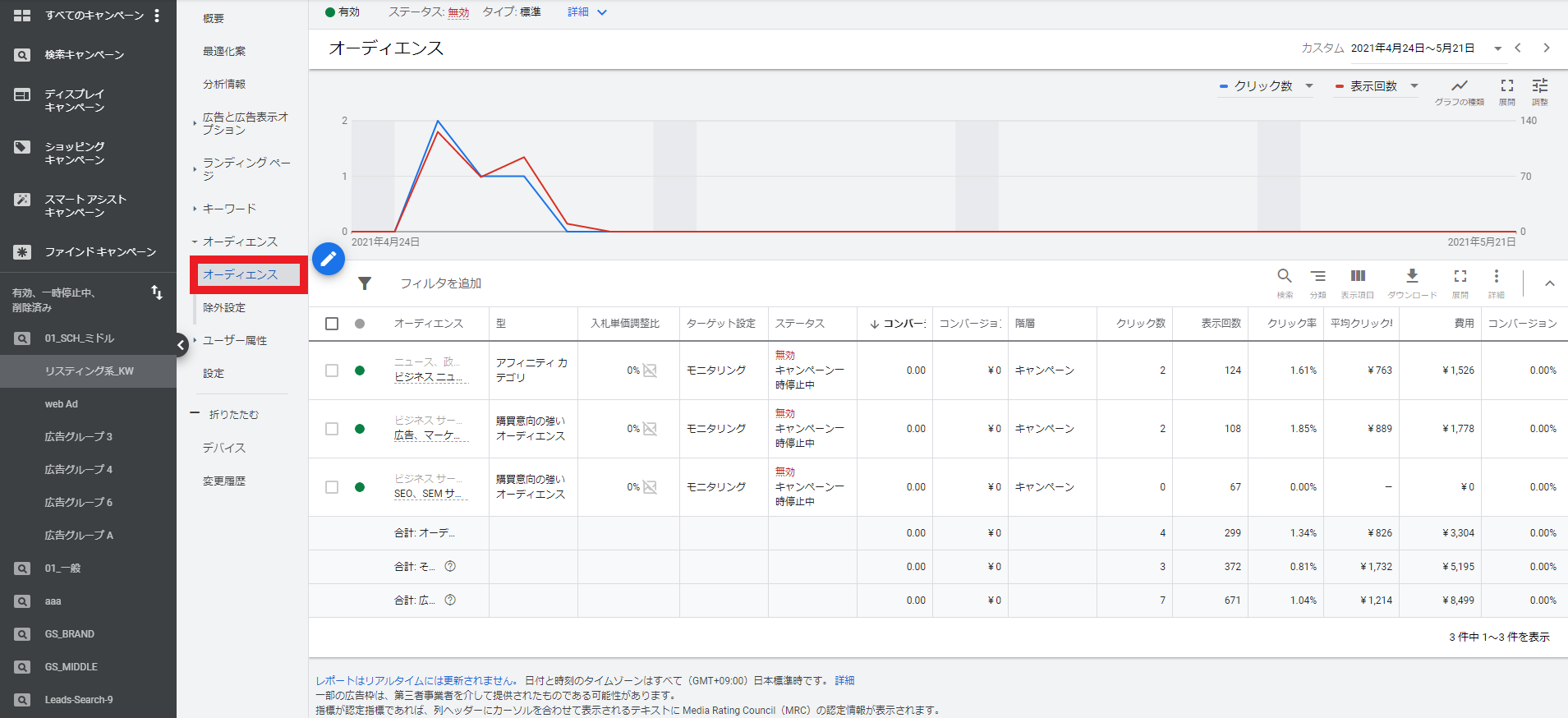The height and width of the screenshot is (718, 1568).
Task: Click the sort arrows icon near 有効、一時停止中
Action: point(157,292)
